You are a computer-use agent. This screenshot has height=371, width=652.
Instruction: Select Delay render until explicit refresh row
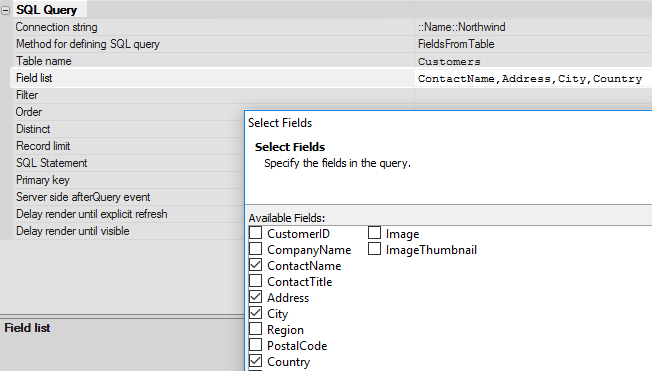click(x=128, y=214)
